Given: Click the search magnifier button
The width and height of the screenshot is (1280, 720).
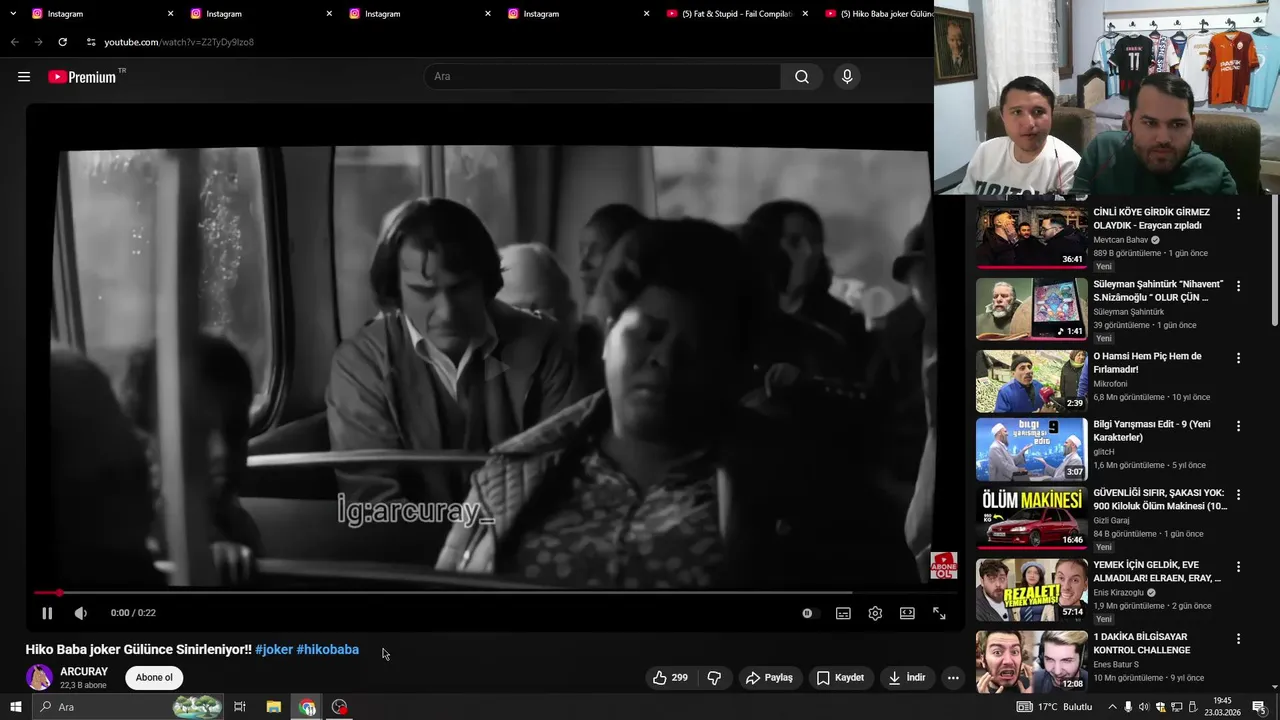Looking at the screenshot, I should point(802,77).
